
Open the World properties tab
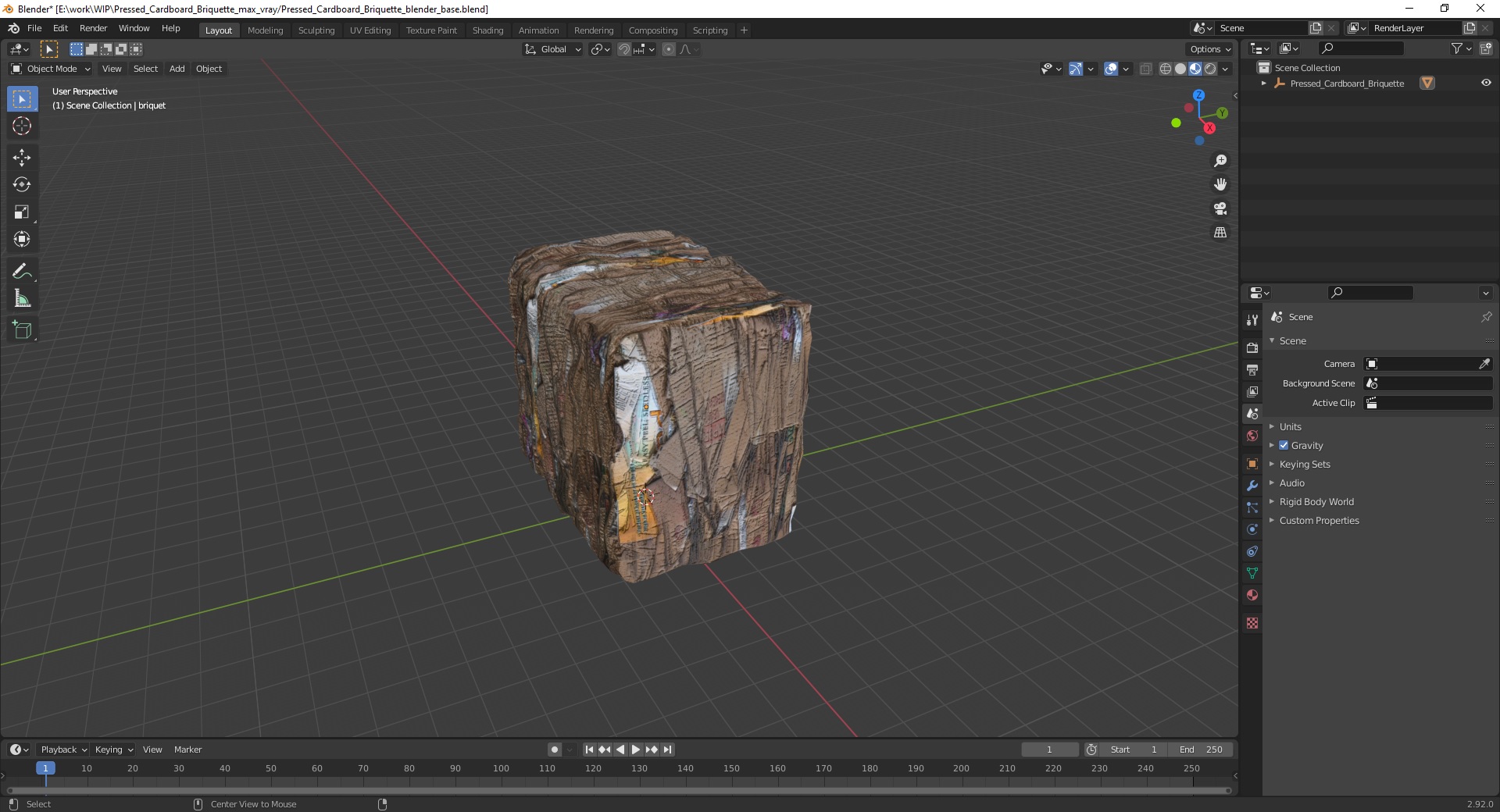pos(1252,436)
